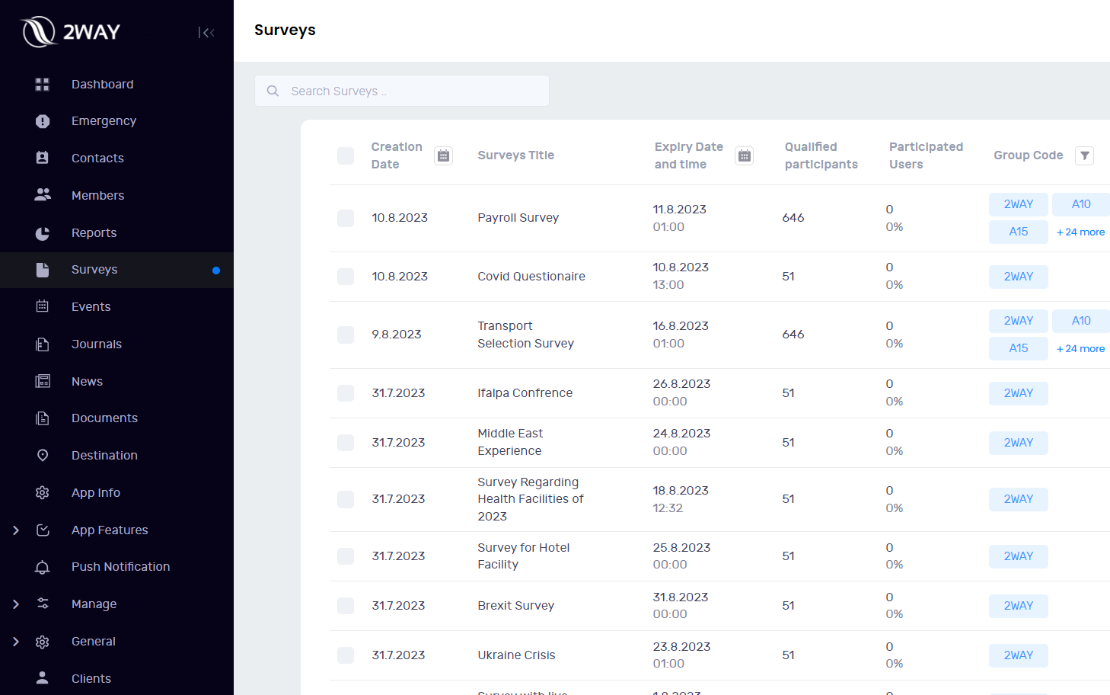Click the Group Code filter icon
This screenshot has width=1110, height=695.
tap(1084, 155)
